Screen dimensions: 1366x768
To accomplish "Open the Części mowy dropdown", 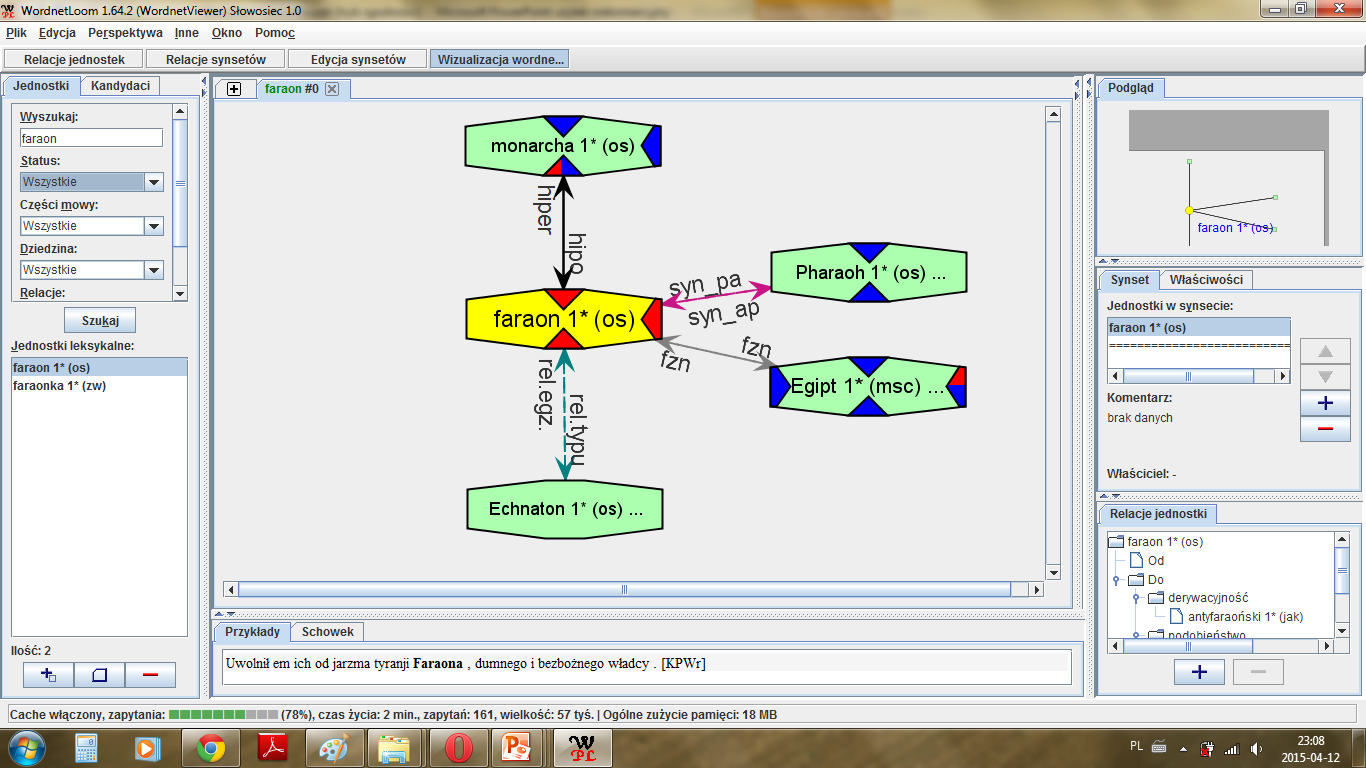I will [x=154, y=226].
